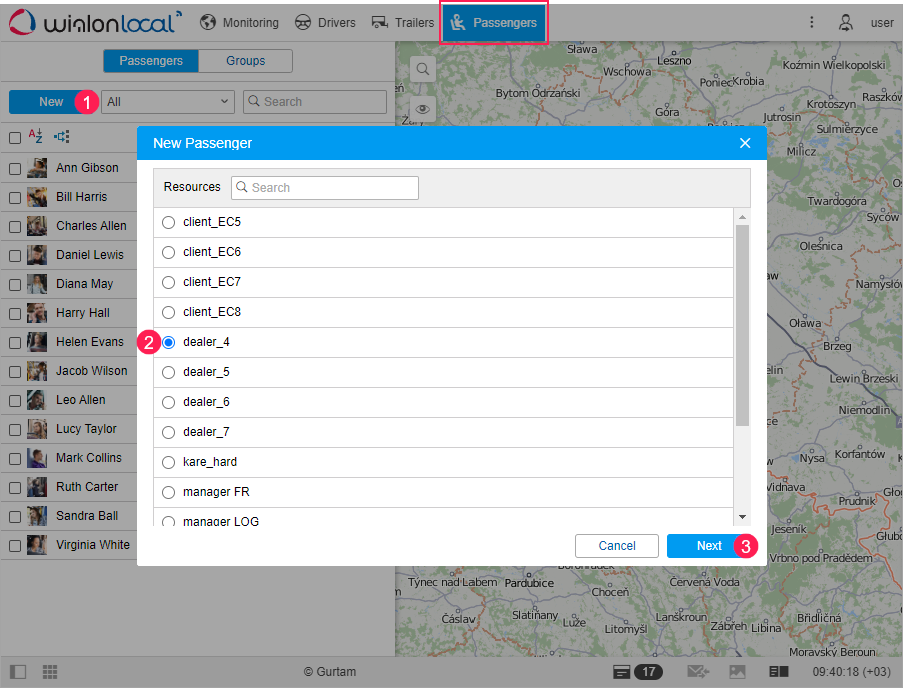
Task: Open the Drivers menu tab
Action: [x=325, y=22]
